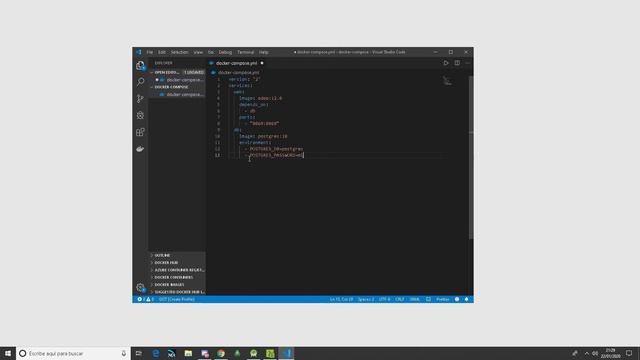Open the Source Control view
Viewport: 640px width, 360px height.
[x=140, y=98]
